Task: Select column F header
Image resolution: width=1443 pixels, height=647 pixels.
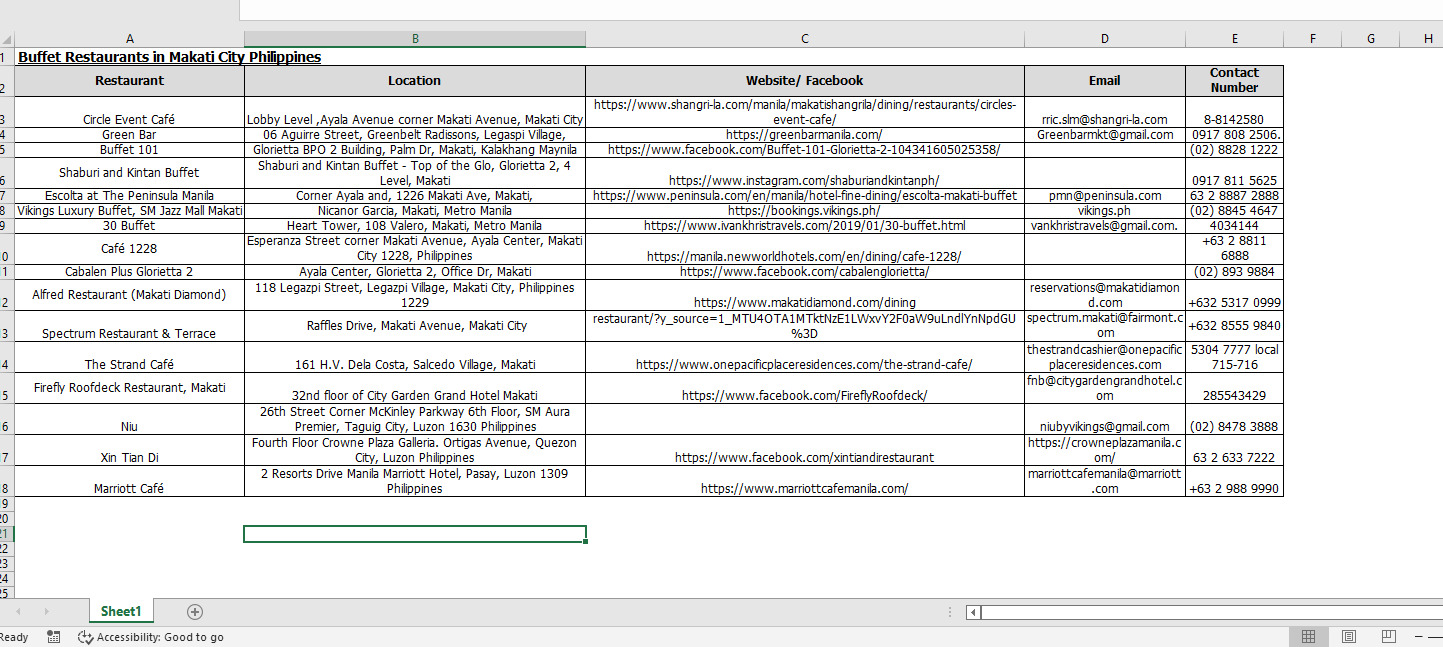Action: 1312,39
